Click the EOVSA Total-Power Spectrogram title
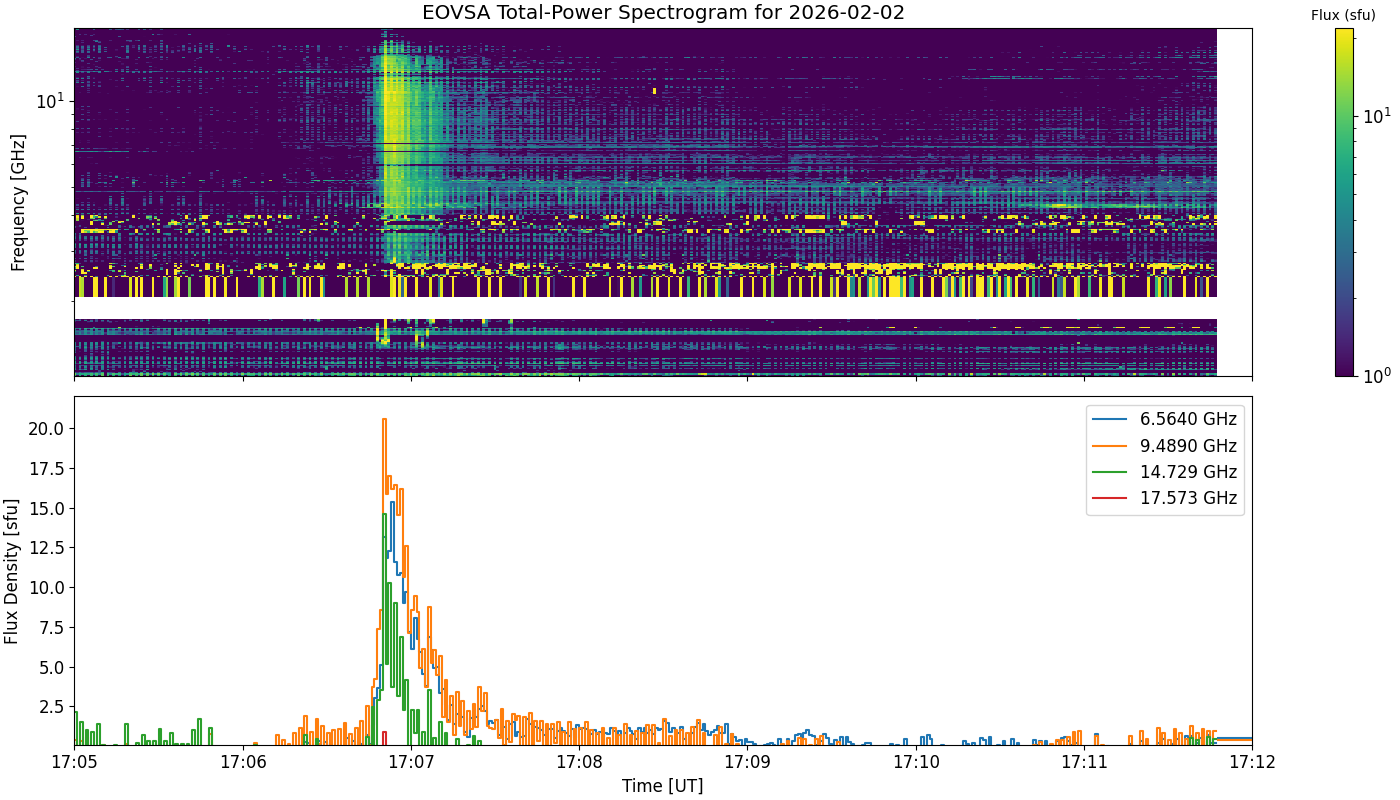 pyautogui.click(x=663, y=13)
